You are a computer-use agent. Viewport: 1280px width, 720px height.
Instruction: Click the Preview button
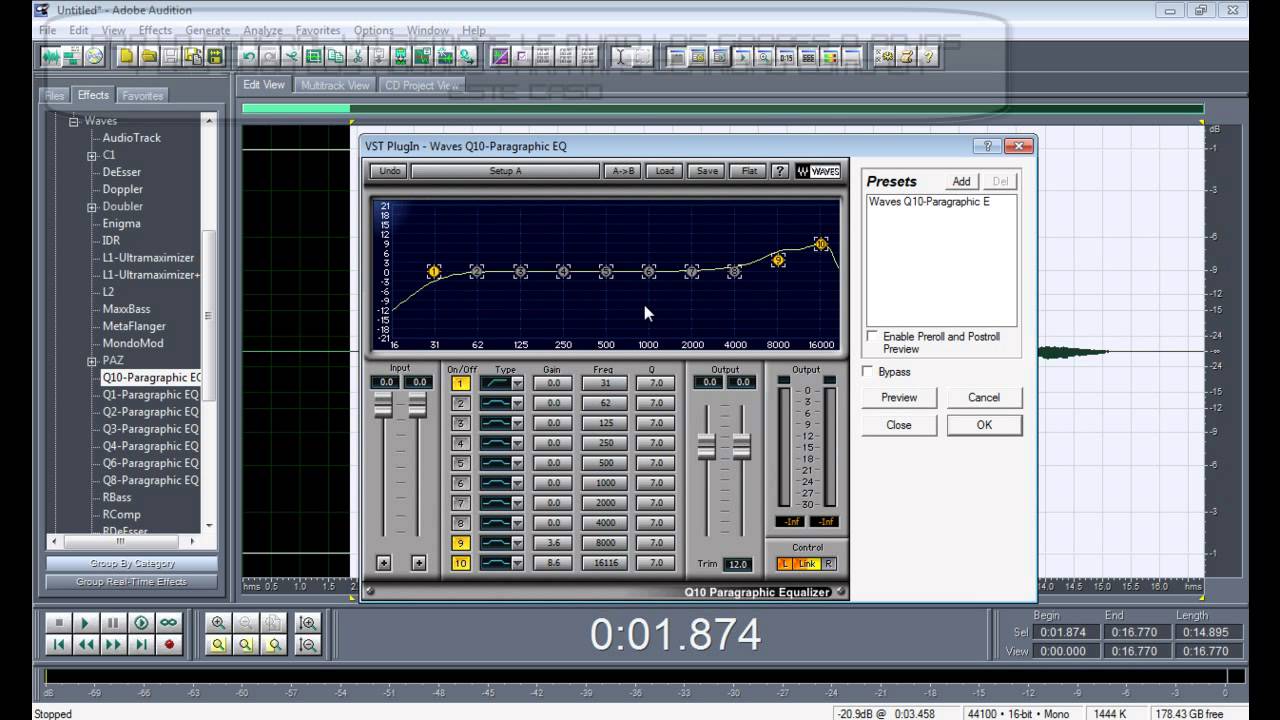point(899,397)
